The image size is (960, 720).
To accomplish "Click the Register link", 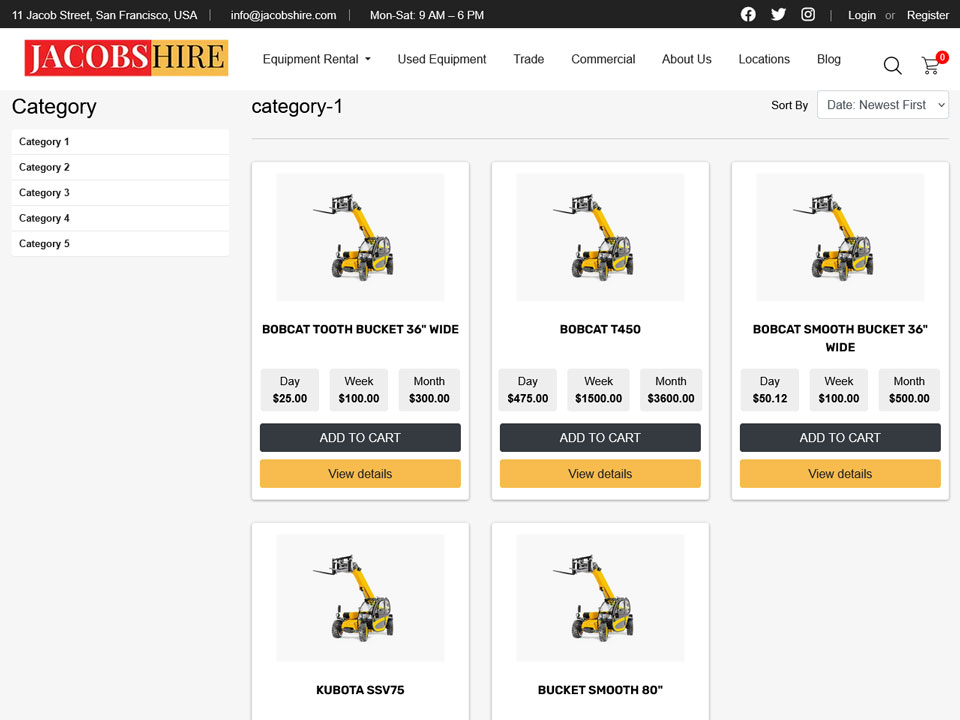I will click(x=927, y=15).
